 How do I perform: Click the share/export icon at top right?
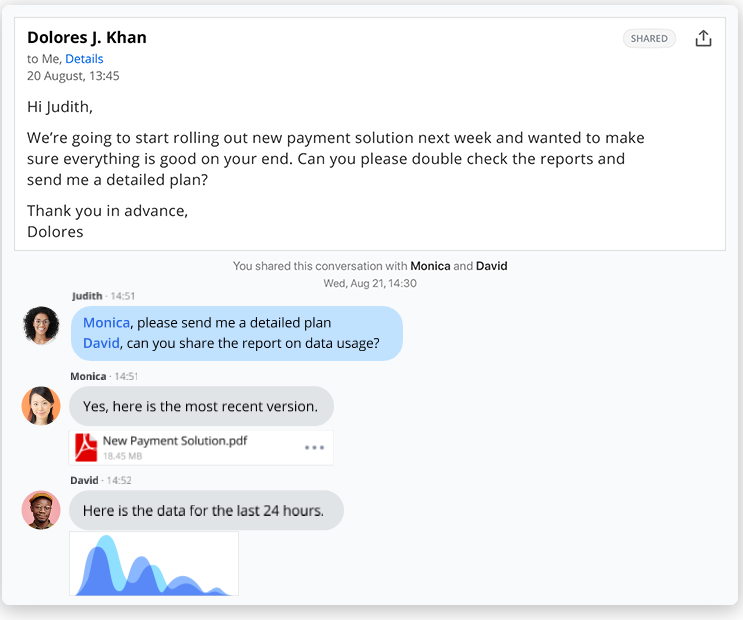click(x=703, y=38)
